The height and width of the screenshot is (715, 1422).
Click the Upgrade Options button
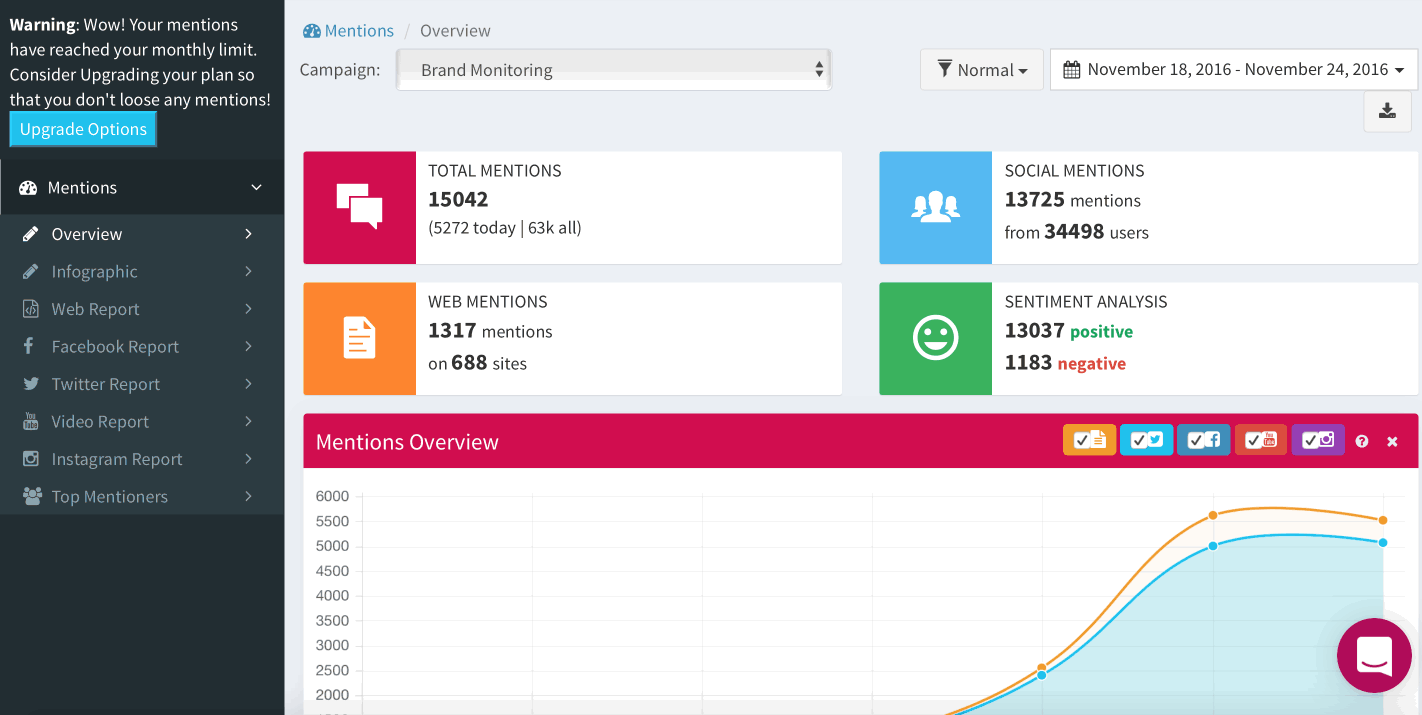[83, 129]
